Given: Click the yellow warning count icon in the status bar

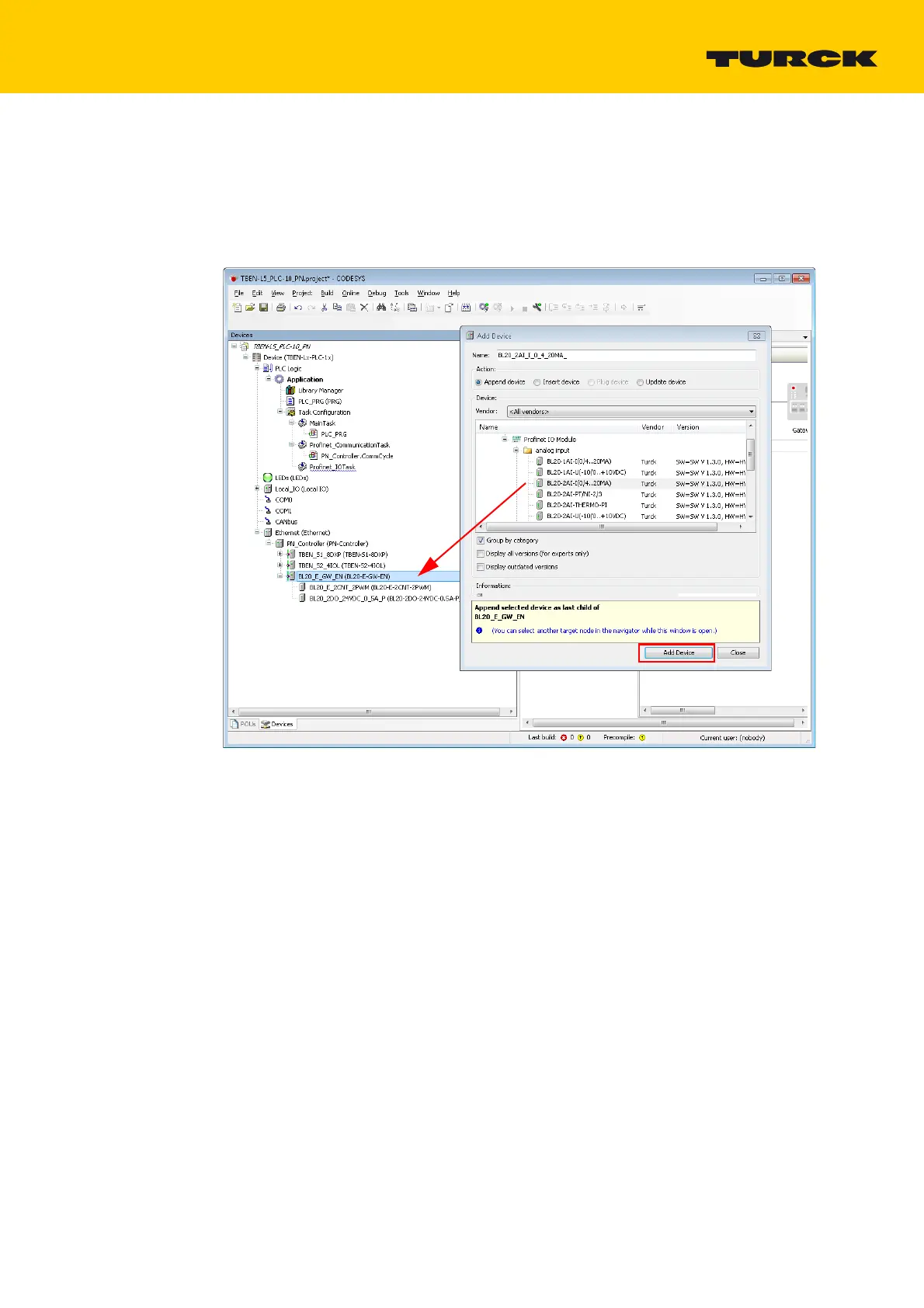Looking at the screenshot, I should 580,737.
